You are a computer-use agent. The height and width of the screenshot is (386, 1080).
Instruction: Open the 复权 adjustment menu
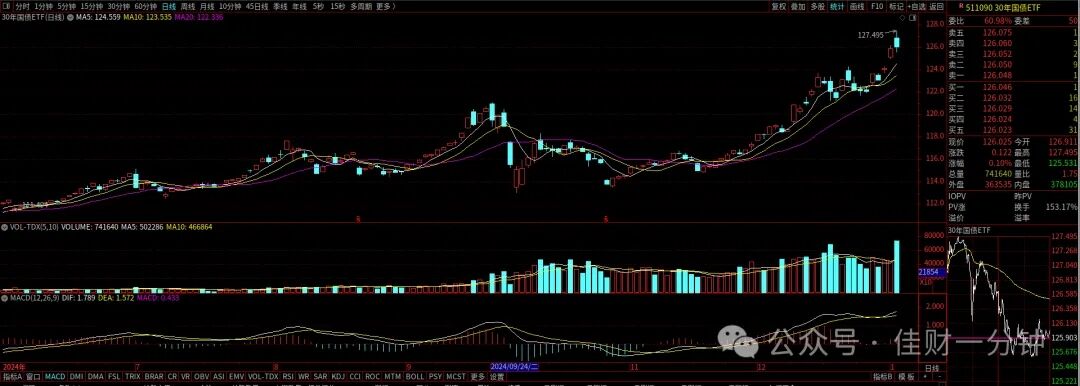[779, 6]
